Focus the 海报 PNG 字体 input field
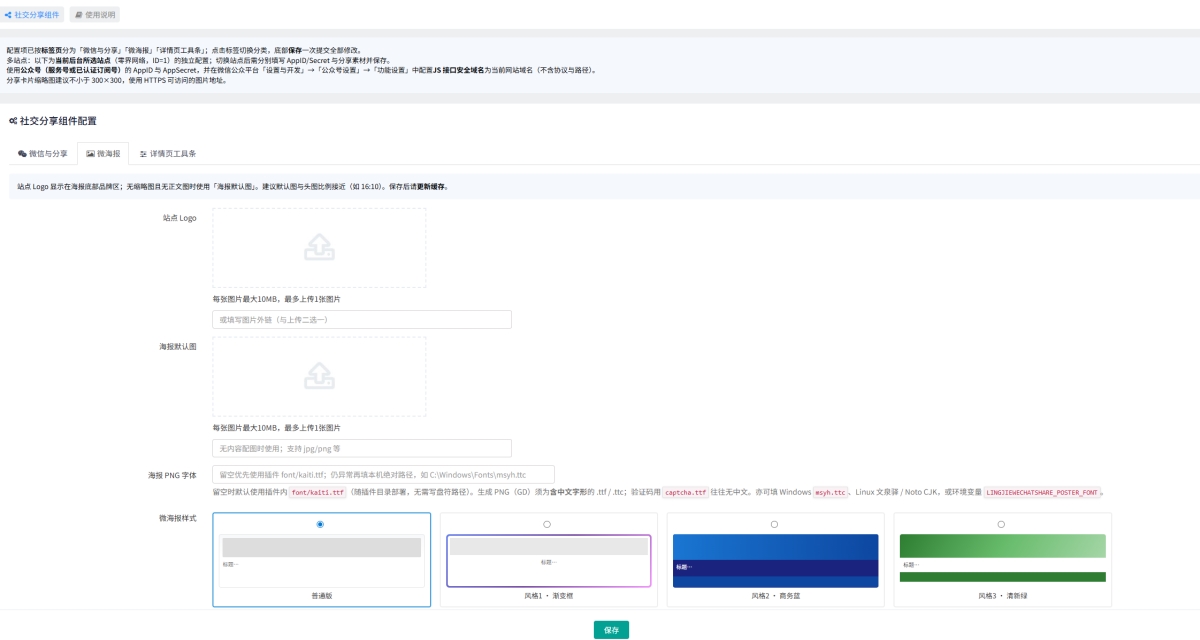Viewport: 1200px width, 640px height. click(383, 475)
